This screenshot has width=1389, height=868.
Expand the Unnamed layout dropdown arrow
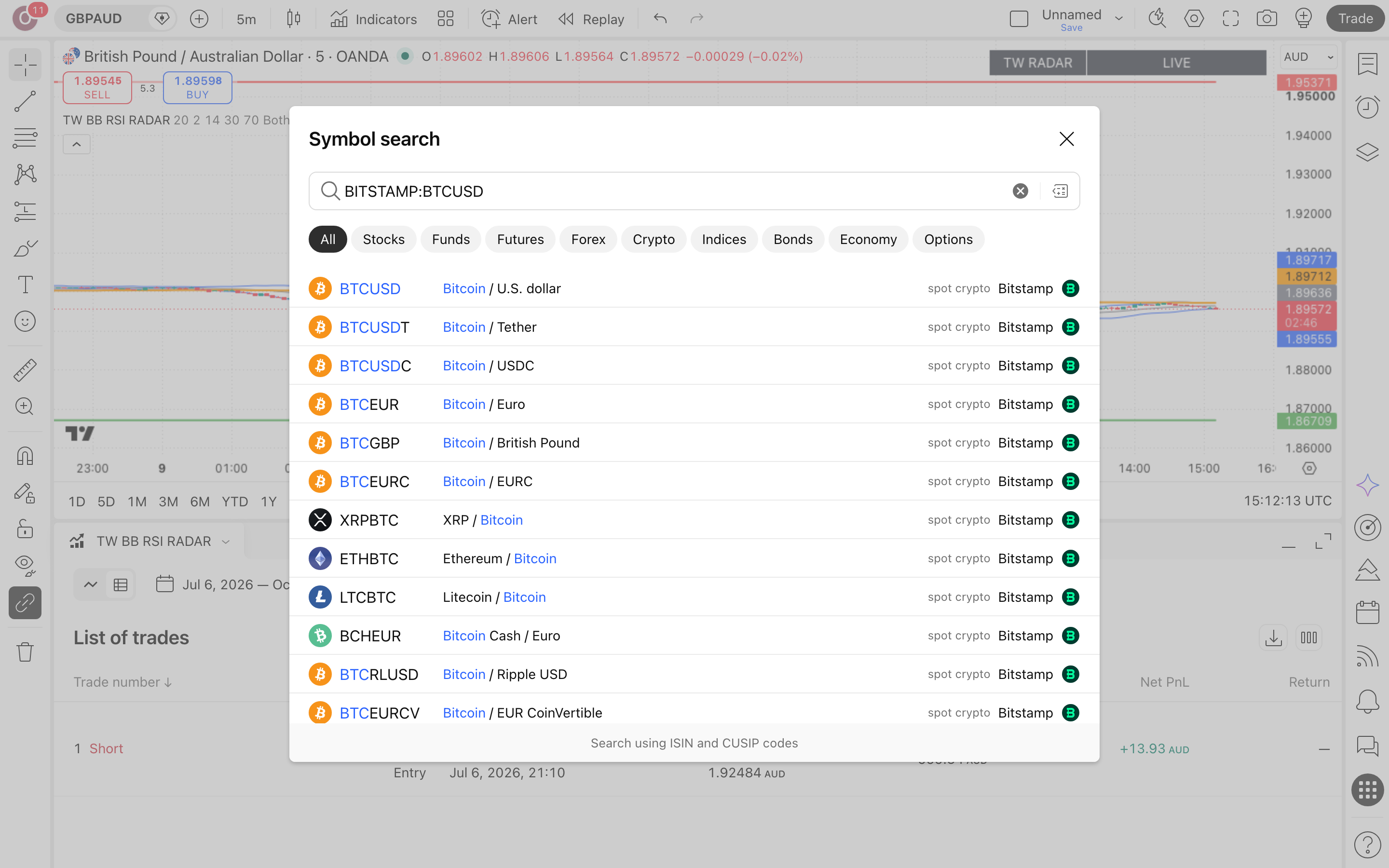1118,19
